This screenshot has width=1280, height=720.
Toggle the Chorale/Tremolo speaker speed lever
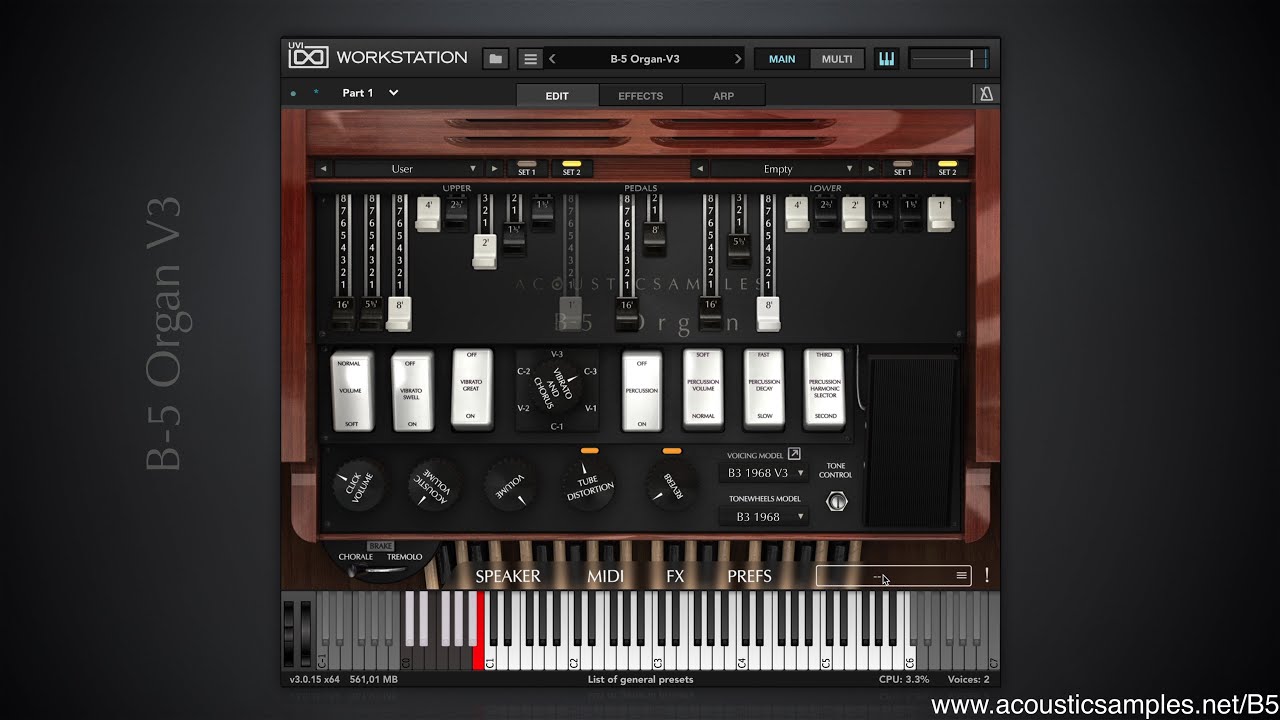[381, 572]
